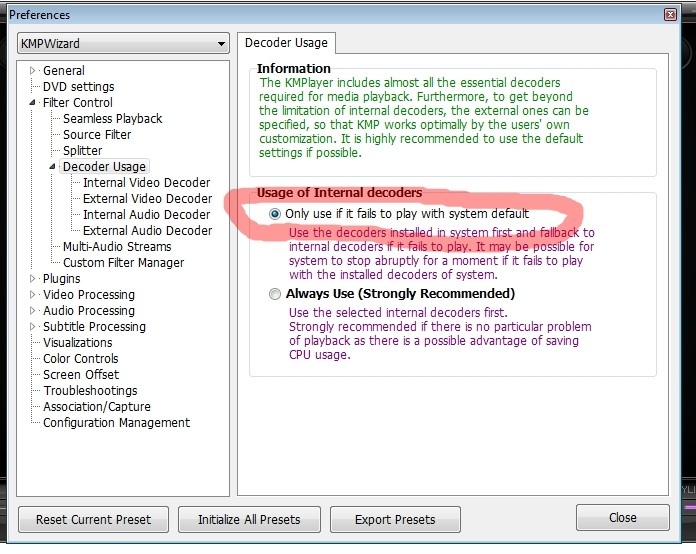
Task: Open Source Filter settings
Action: tap(97, 135)
